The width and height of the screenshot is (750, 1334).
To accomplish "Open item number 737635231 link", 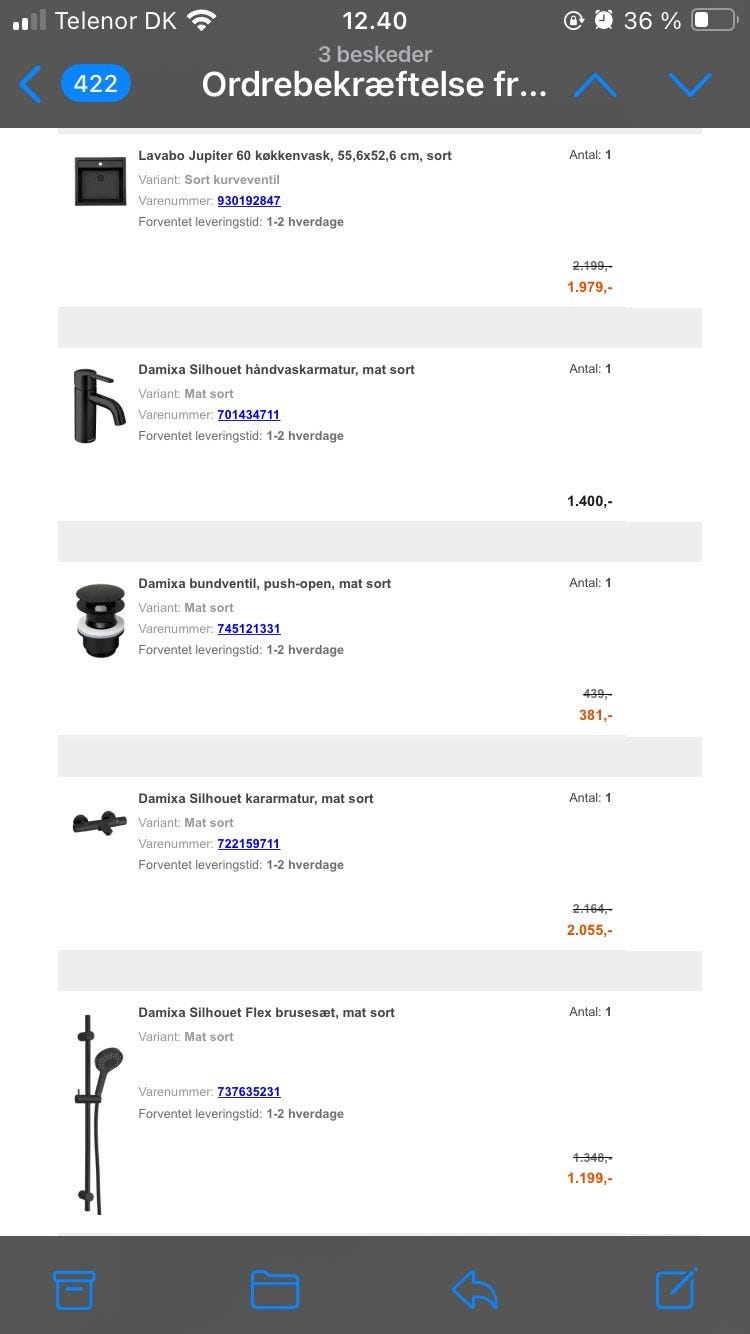I will [x=249, y=1092].
